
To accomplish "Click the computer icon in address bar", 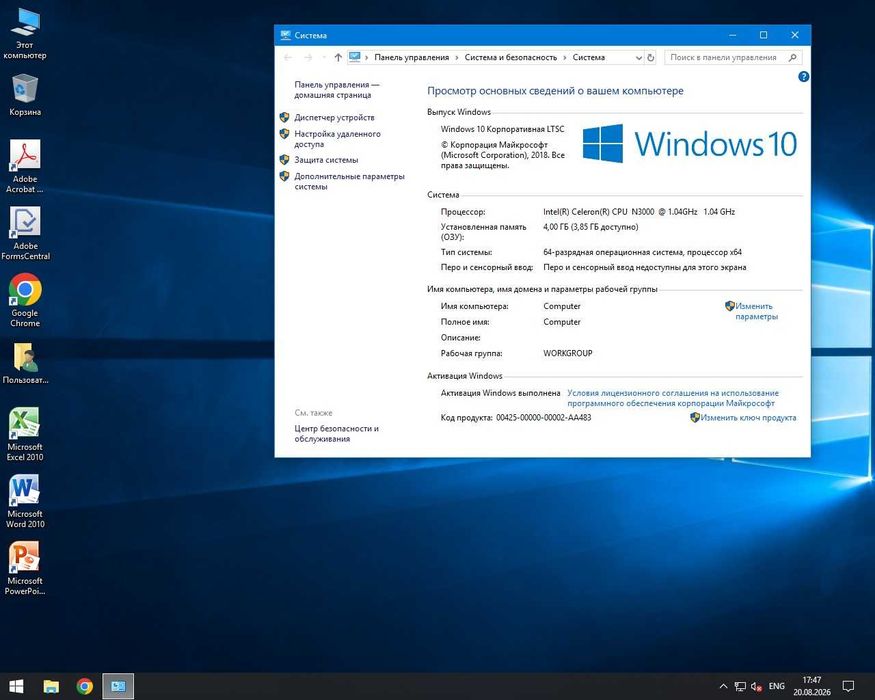I will click(x=354, y=57).
